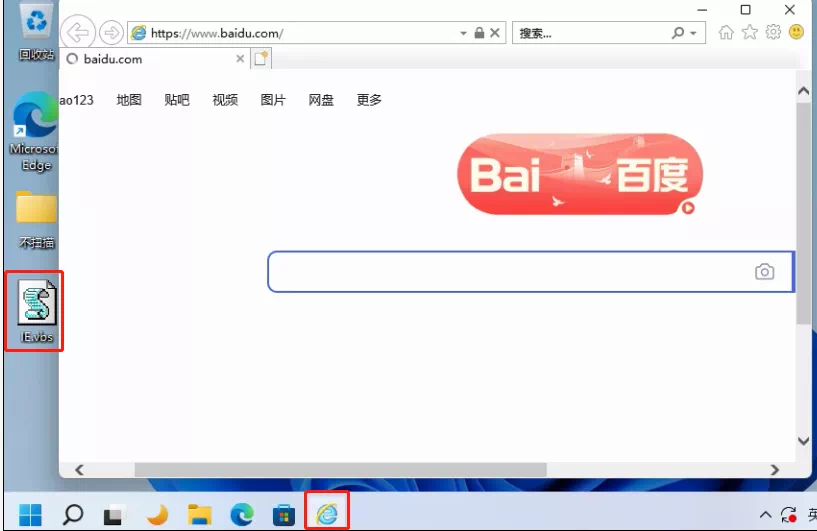
Task: Focus the Baidu search input box
Action: point(530,271)
